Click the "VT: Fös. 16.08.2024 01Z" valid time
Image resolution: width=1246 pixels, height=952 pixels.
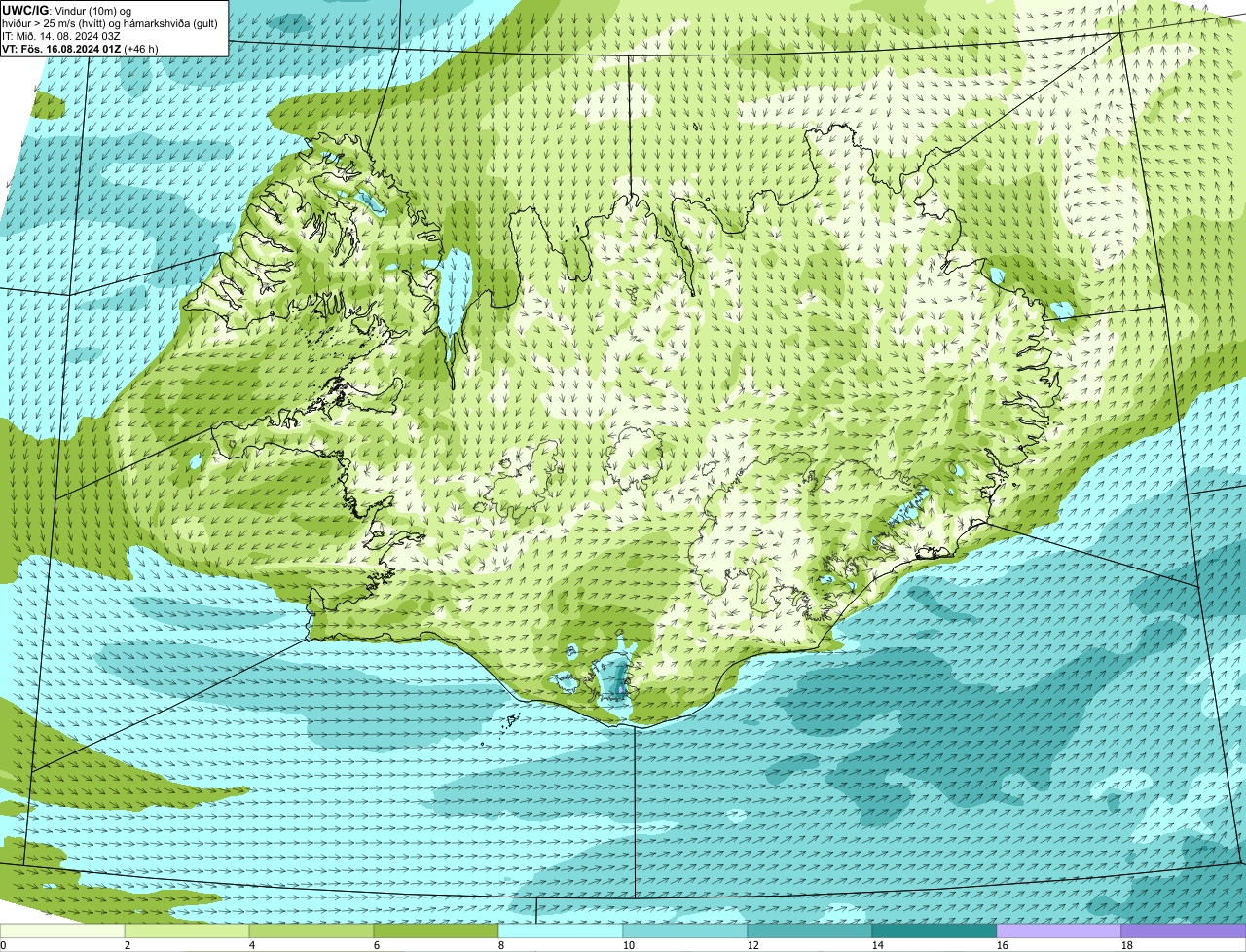tap(62, 49)
